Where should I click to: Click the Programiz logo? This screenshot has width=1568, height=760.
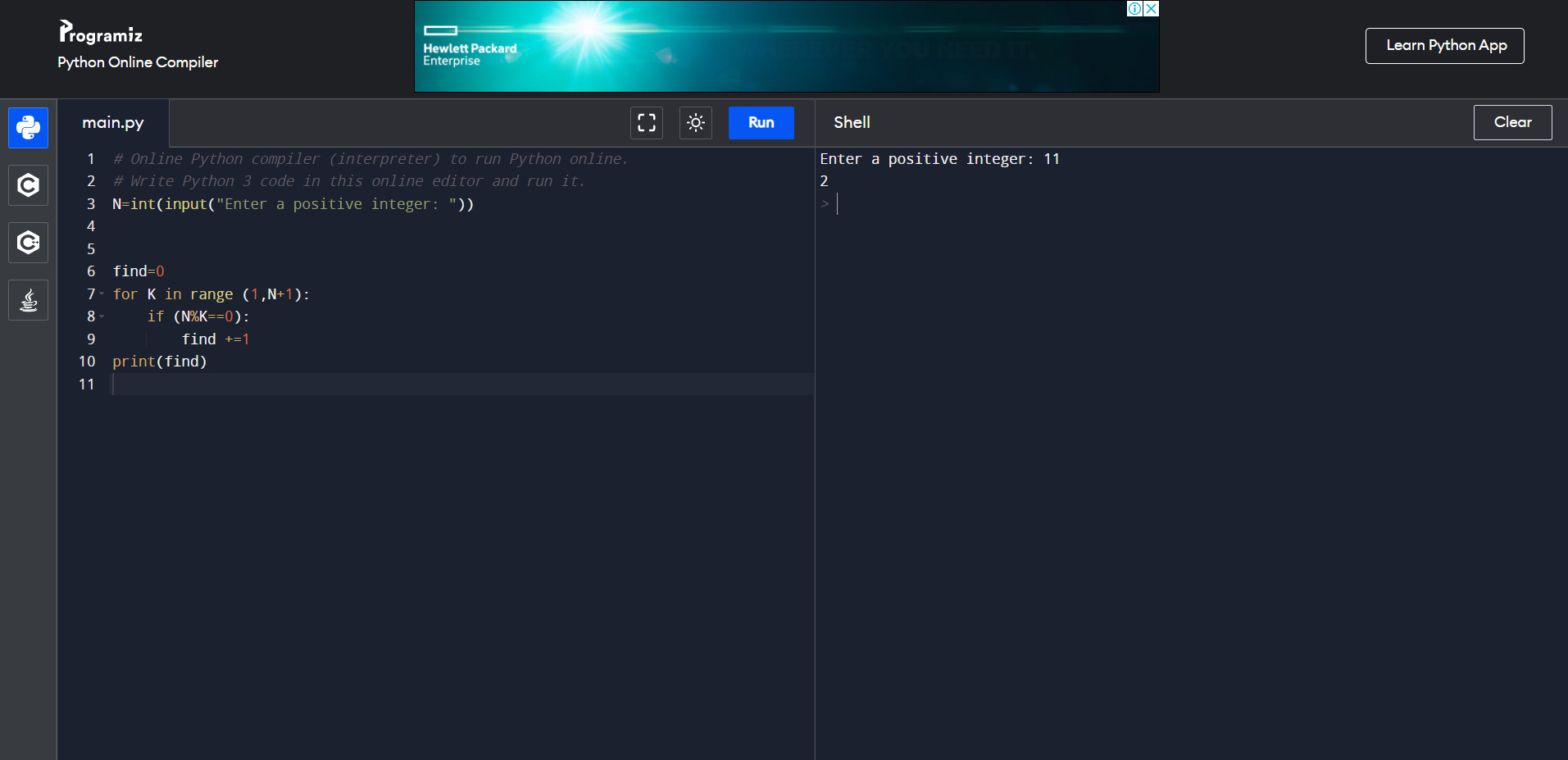(101, 33)
